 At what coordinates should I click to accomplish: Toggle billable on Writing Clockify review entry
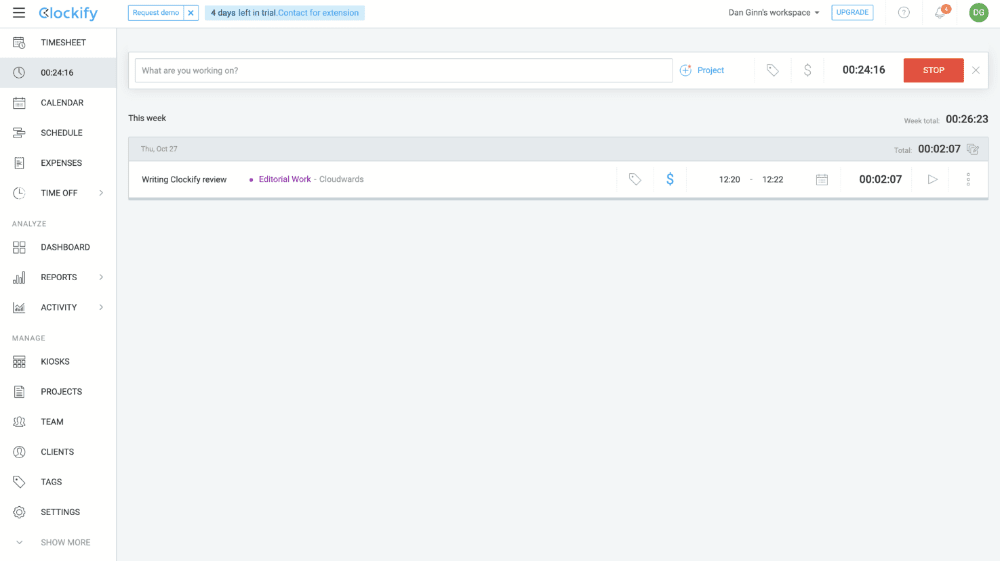coord(670,179)
